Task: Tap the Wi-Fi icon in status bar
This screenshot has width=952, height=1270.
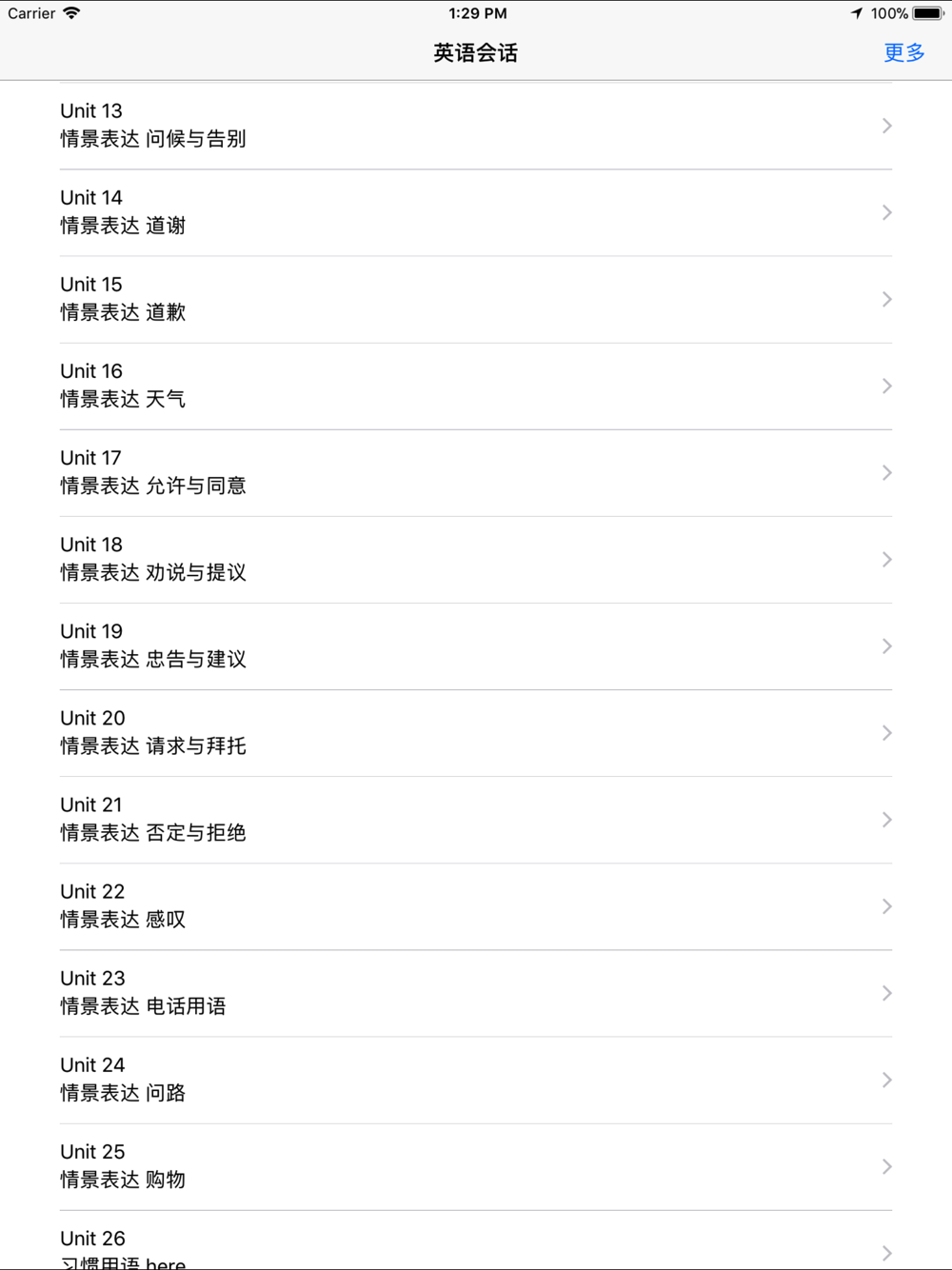Action: (71, 13)
